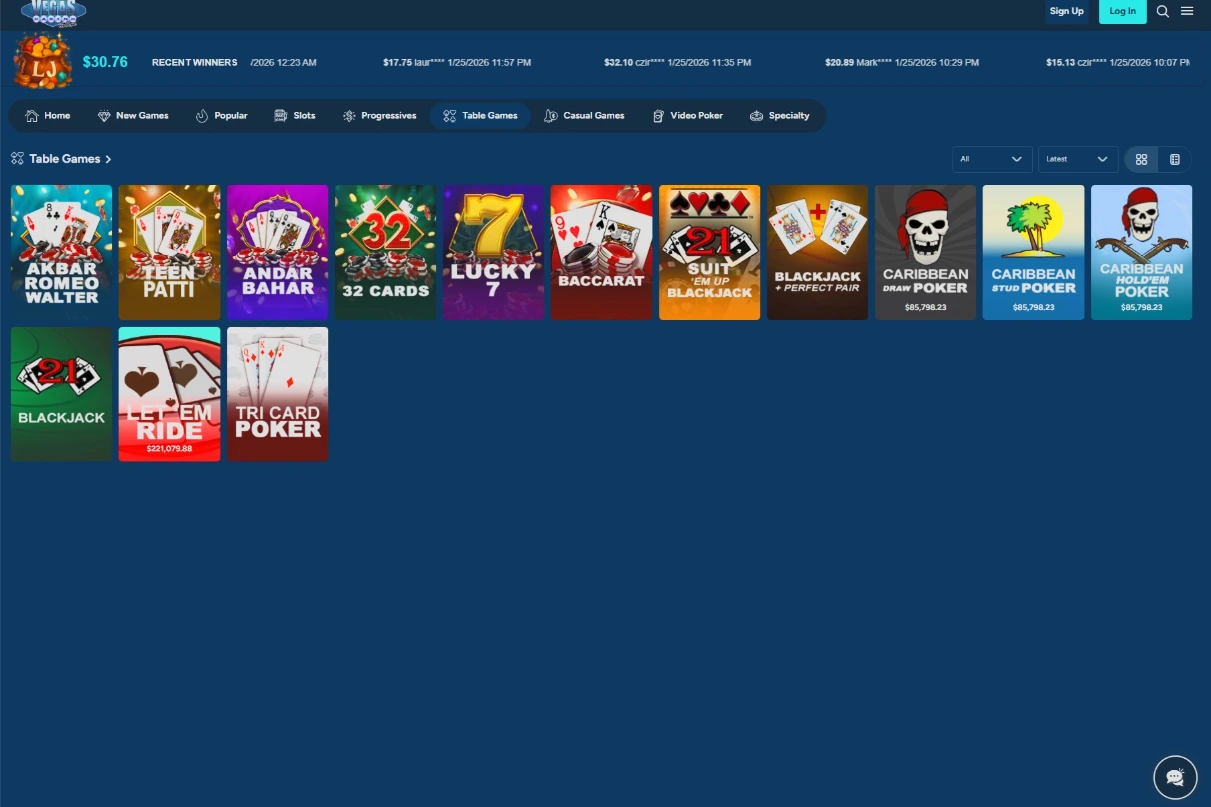This screenshot has height=807, width=1211.
Task: Play the Tri Card Poker game
Action: 277,394
